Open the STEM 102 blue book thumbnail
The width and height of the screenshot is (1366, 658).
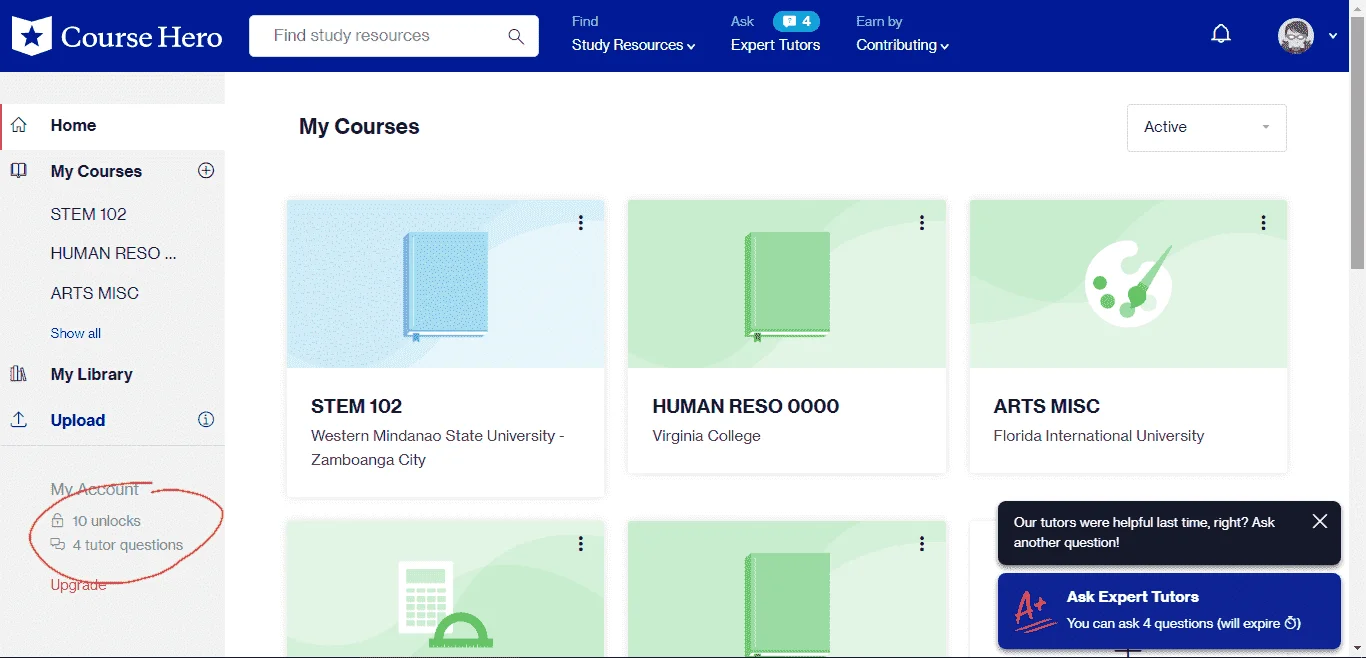click(445, 284)
